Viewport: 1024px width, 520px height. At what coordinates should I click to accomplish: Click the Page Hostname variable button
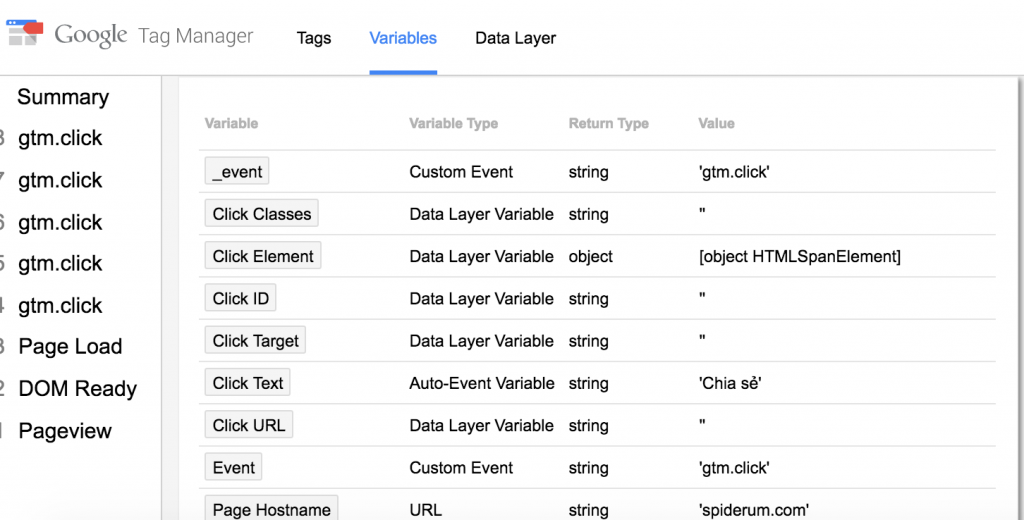pos(271,508)
